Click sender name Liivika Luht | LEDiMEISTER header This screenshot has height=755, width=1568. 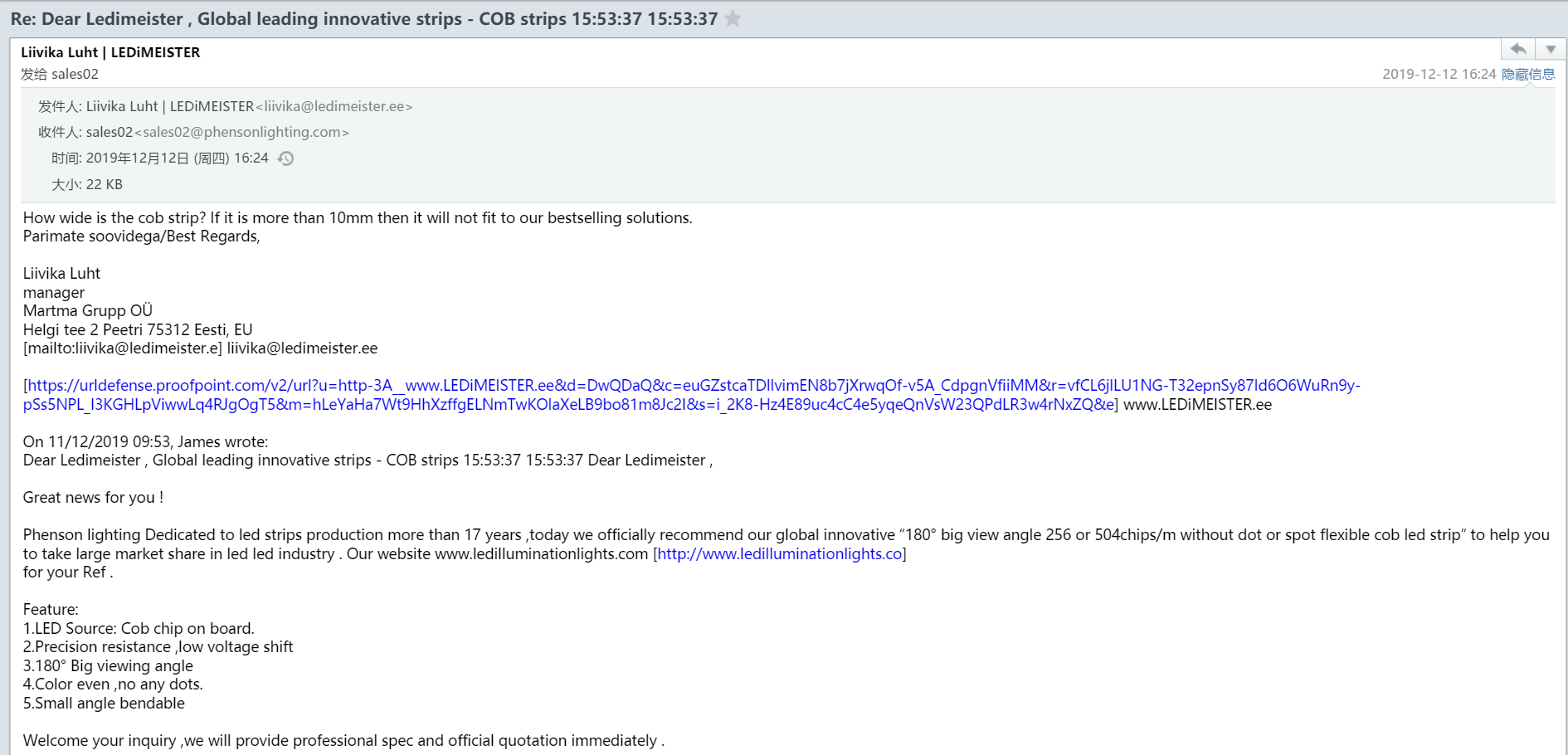pos(110,52)
